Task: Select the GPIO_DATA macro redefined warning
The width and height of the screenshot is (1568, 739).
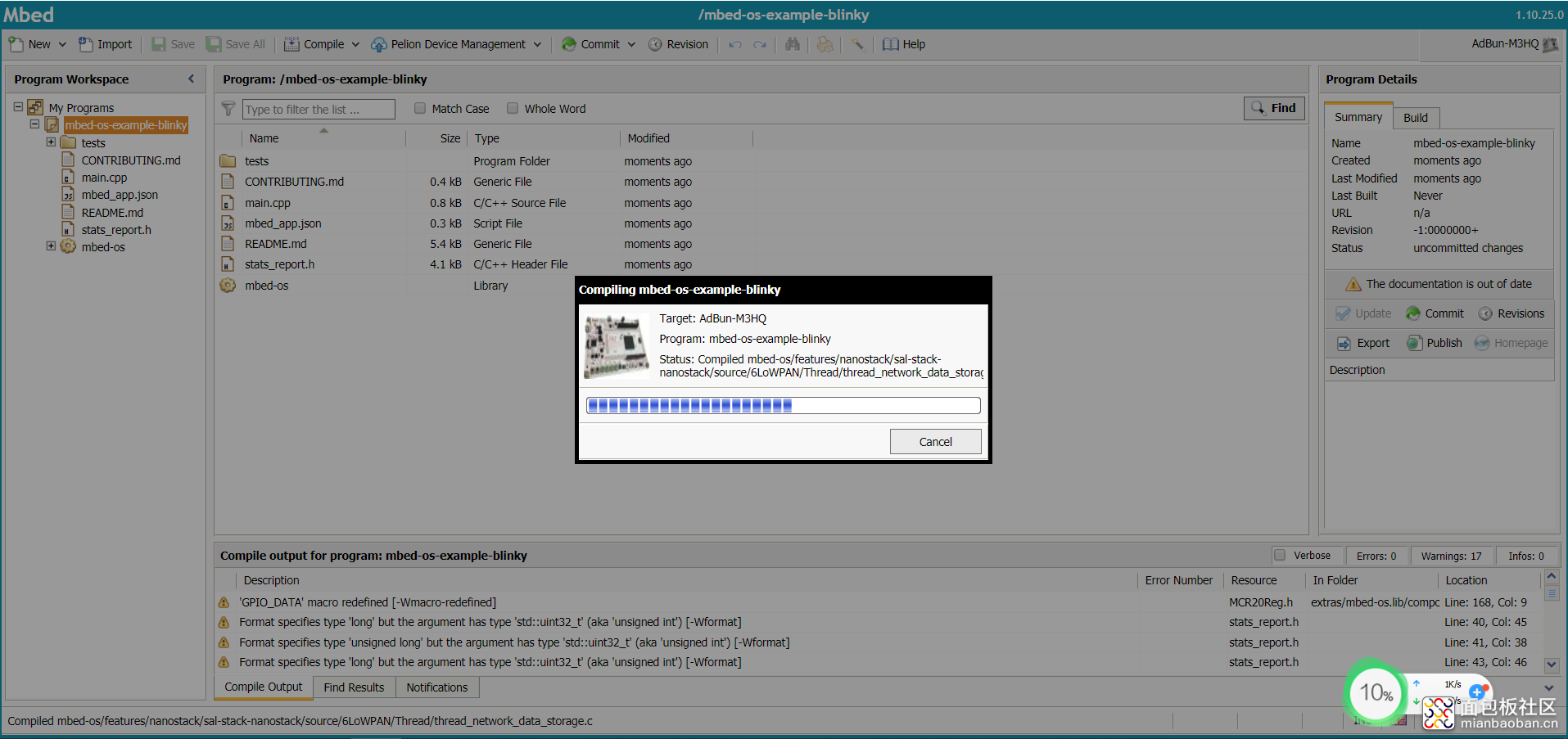Action: pyautogui.click(x=368, y=602)
